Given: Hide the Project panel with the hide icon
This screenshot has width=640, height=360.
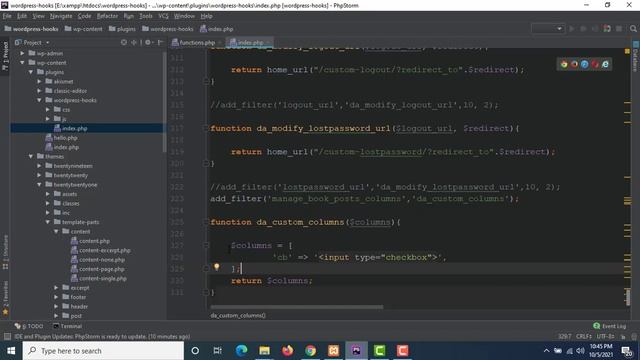Looking at the screenshot, I should pos(160,42).
